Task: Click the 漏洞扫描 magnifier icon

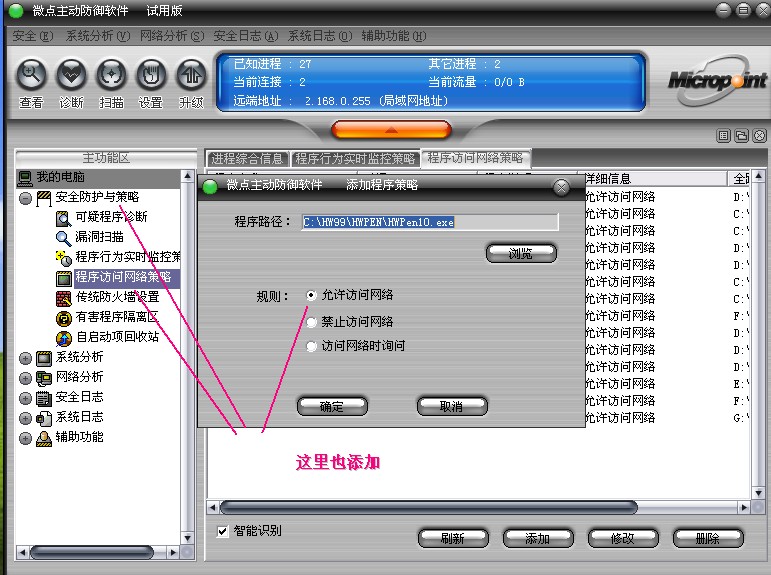Action: click(x=63, y=239)
